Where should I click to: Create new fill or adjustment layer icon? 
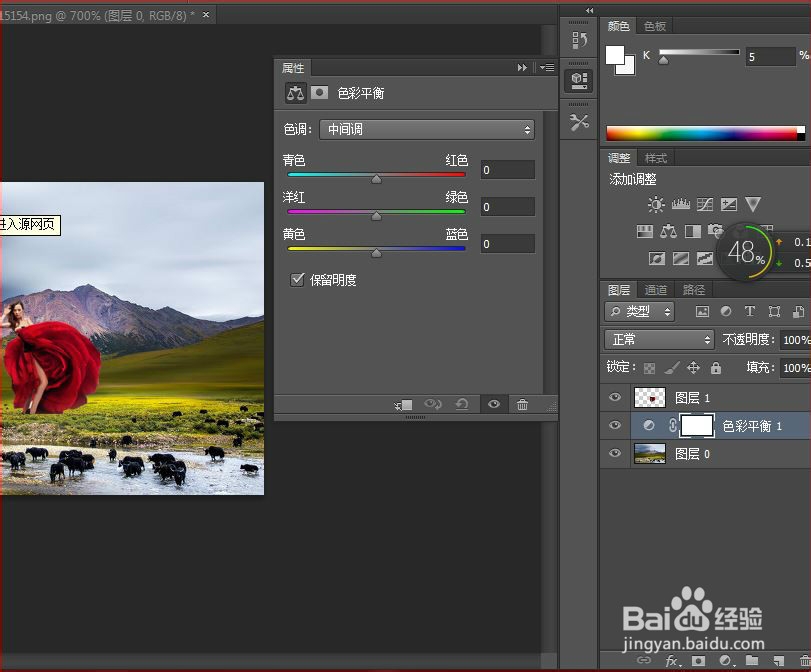[726, 661]
